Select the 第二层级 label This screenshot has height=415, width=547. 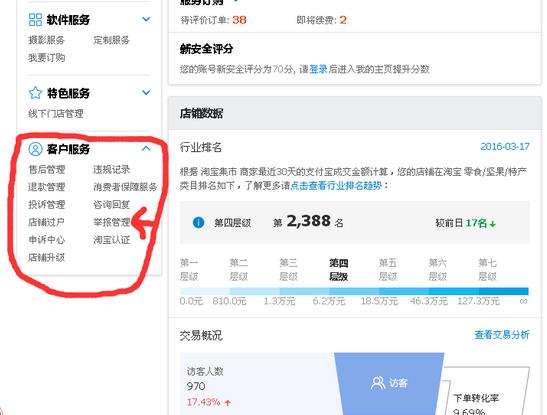239,270
